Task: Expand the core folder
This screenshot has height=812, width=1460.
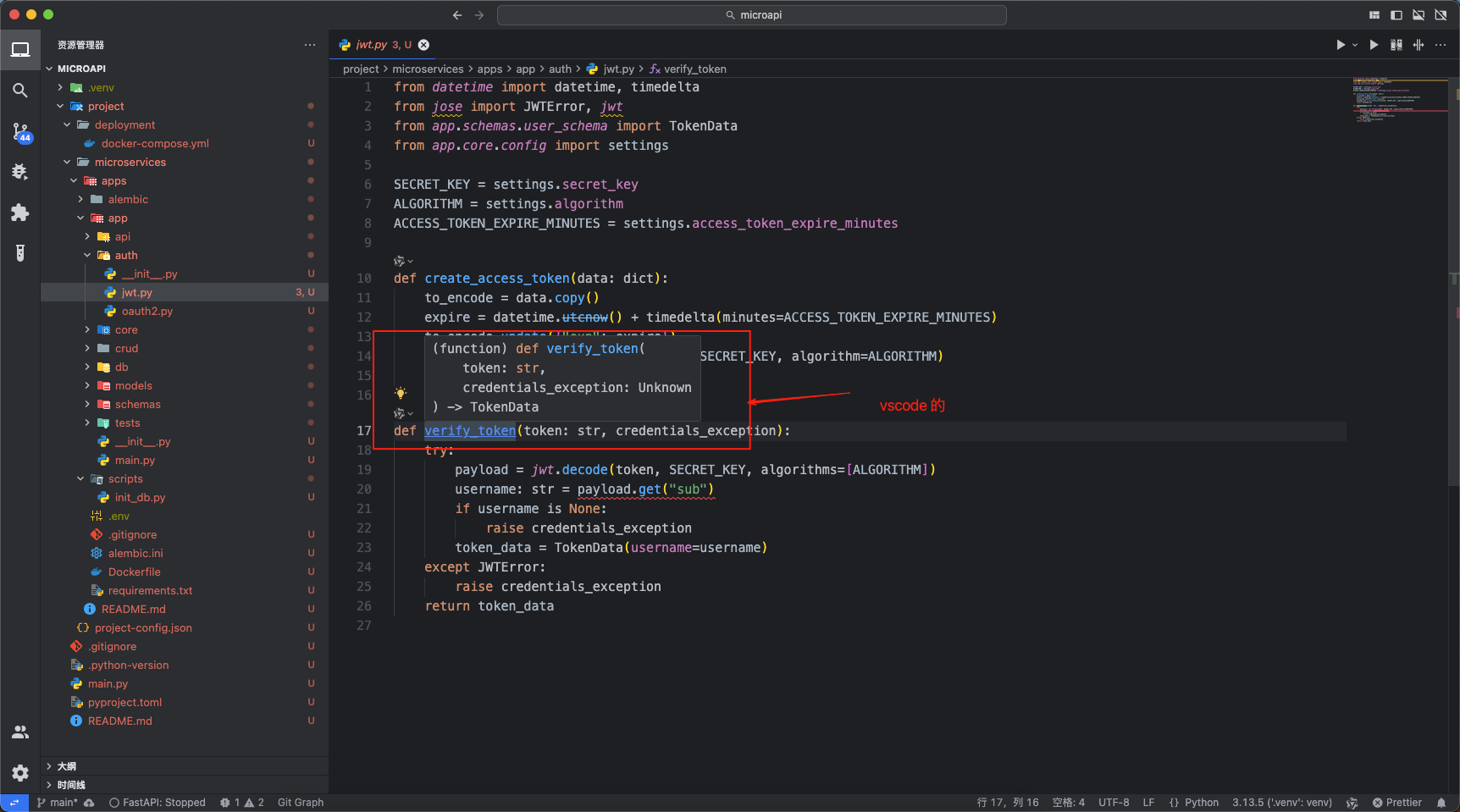Action: click(x=87, y=330)
